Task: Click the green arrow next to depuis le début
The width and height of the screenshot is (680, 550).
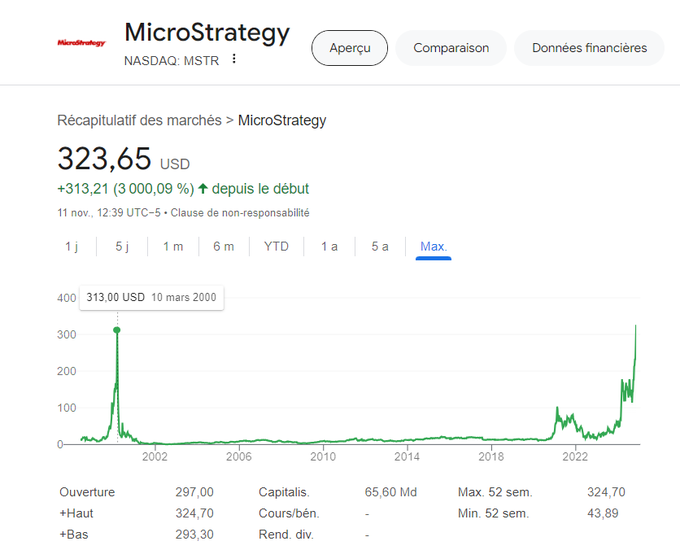Action: (203, 189)
